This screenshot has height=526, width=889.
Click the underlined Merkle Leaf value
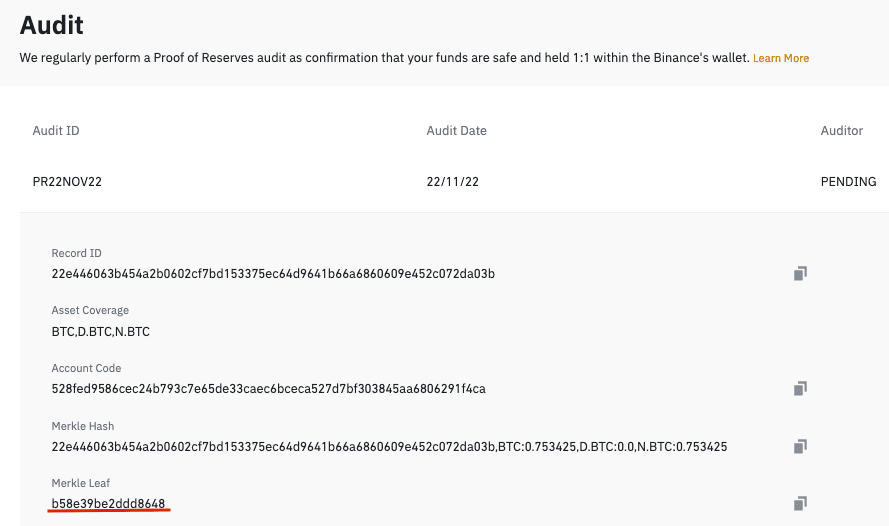[108, 502]
